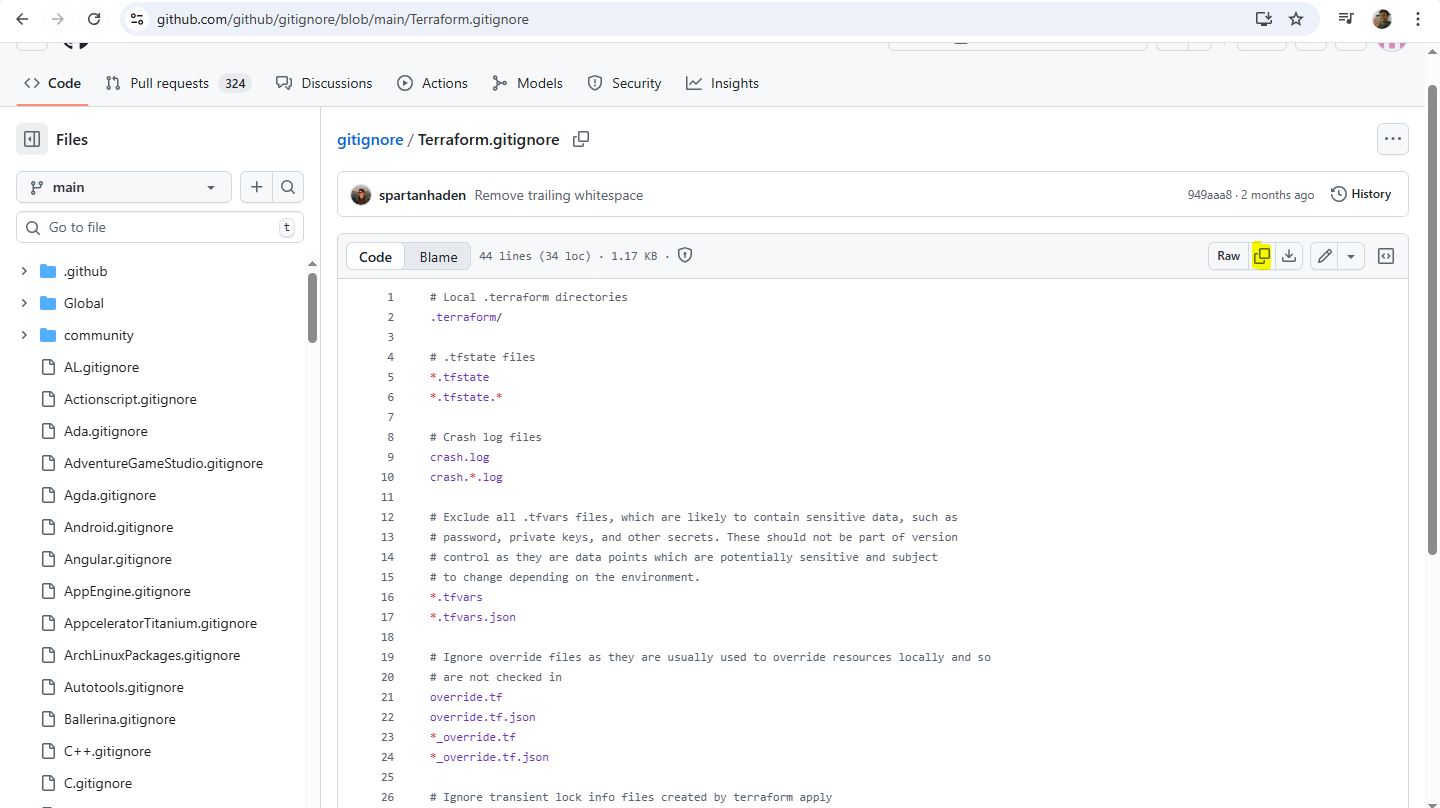Copy the file path icon
The image size is (1440, 808).
click(x=580, y=139)
